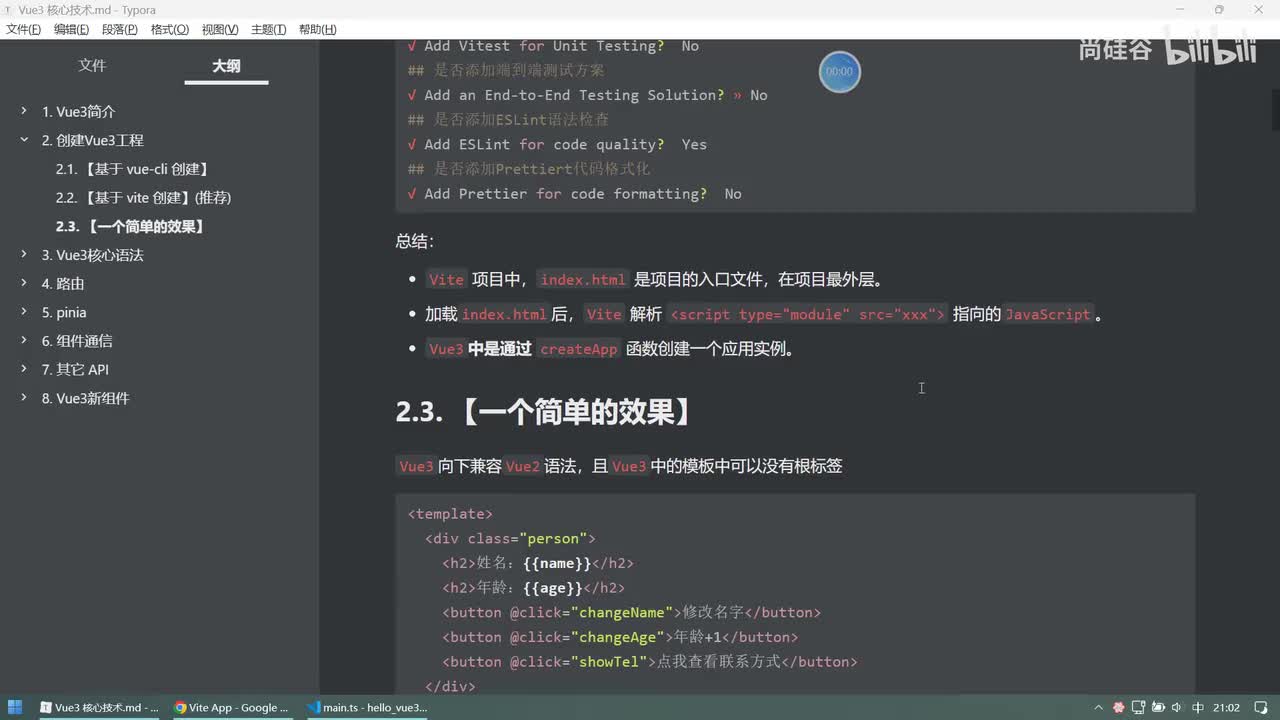Image resolution: width=1280 pixels, height=720 pixels.
Task: Go to outline heading 2.3.【一个简单的效果】
Action: tap(131, 227)
